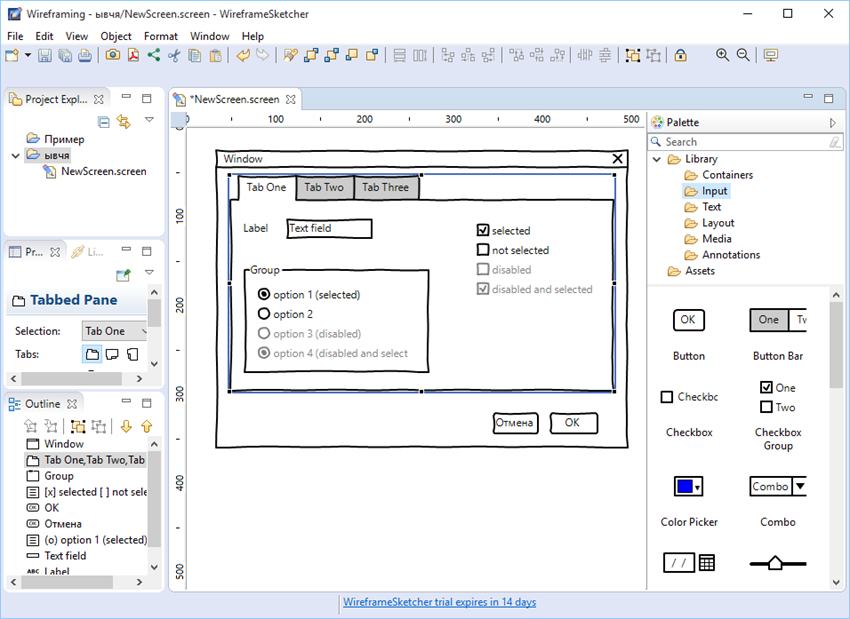Click the Copy toolbar icon
Viewport: 850px width, 619px height.
coord(195,55)
